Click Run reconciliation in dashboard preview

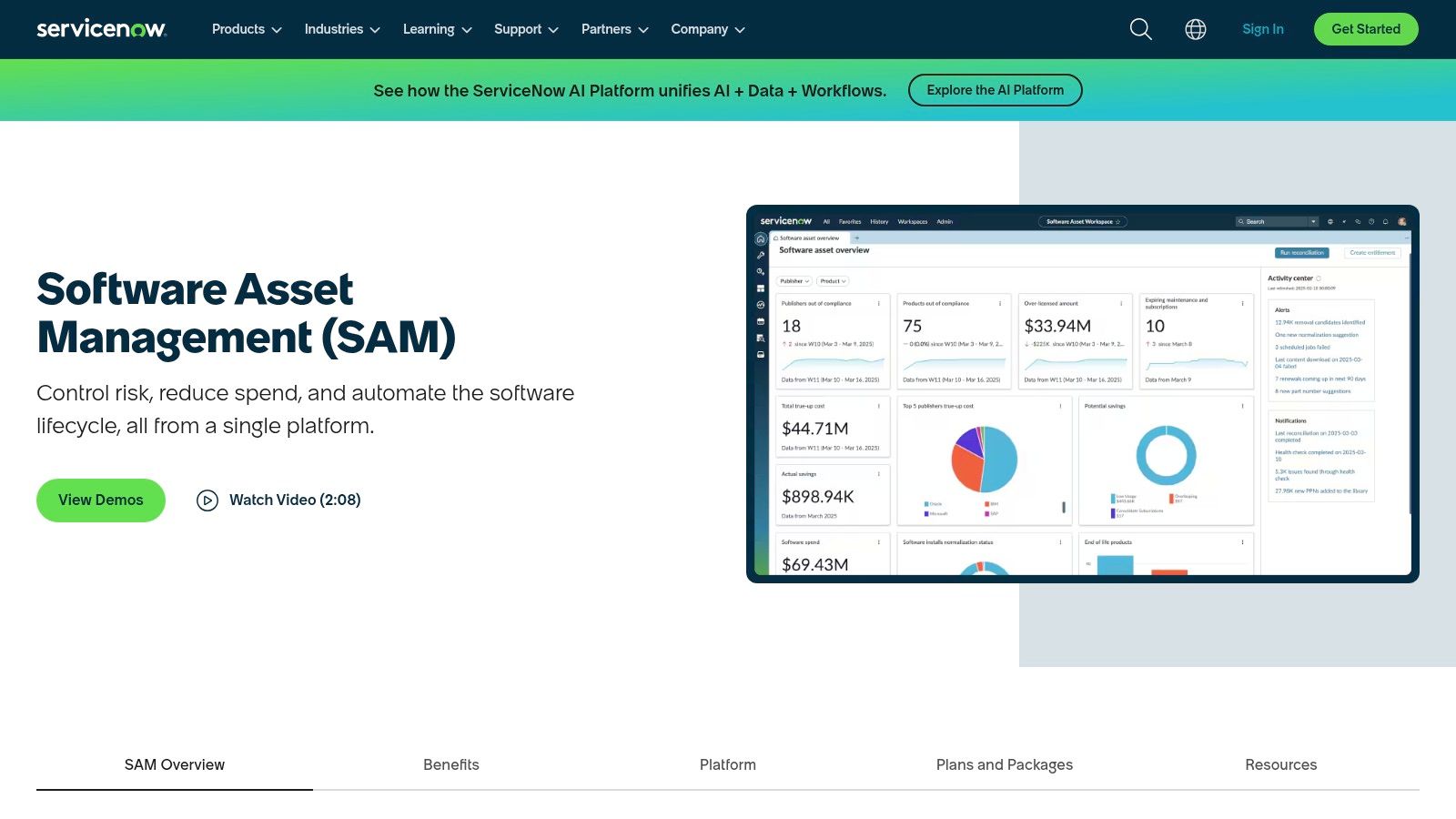(1302, 253)
